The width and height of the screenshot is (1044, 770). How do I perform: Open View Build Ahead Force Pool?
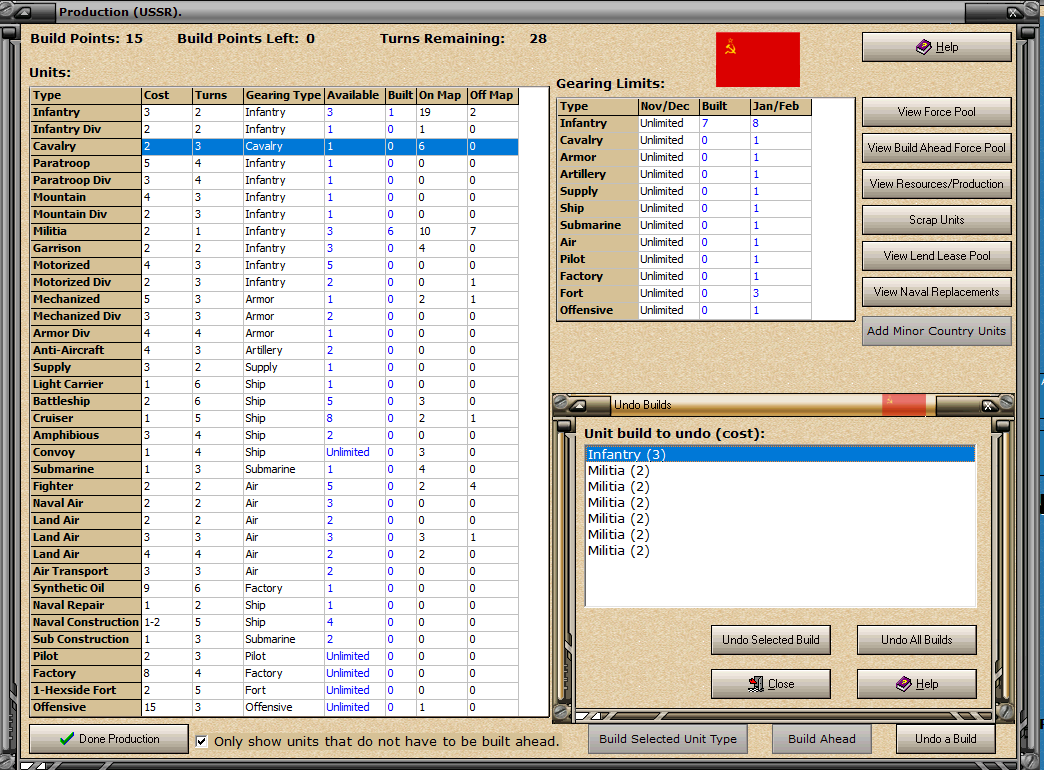(x=936, y=148)
